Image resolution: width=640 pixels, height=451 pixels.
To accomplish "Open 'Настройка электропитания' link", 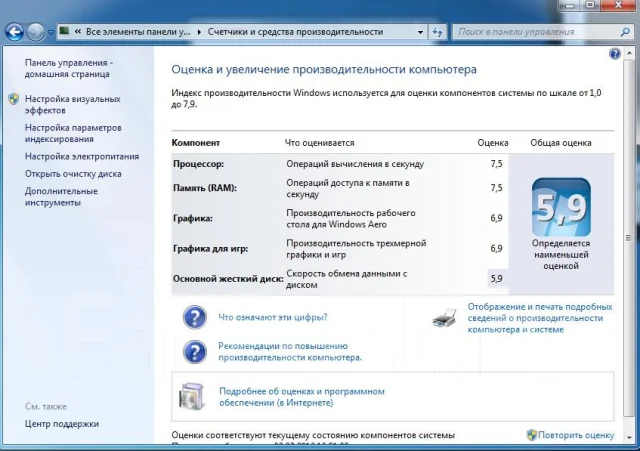I will [82, 156].
